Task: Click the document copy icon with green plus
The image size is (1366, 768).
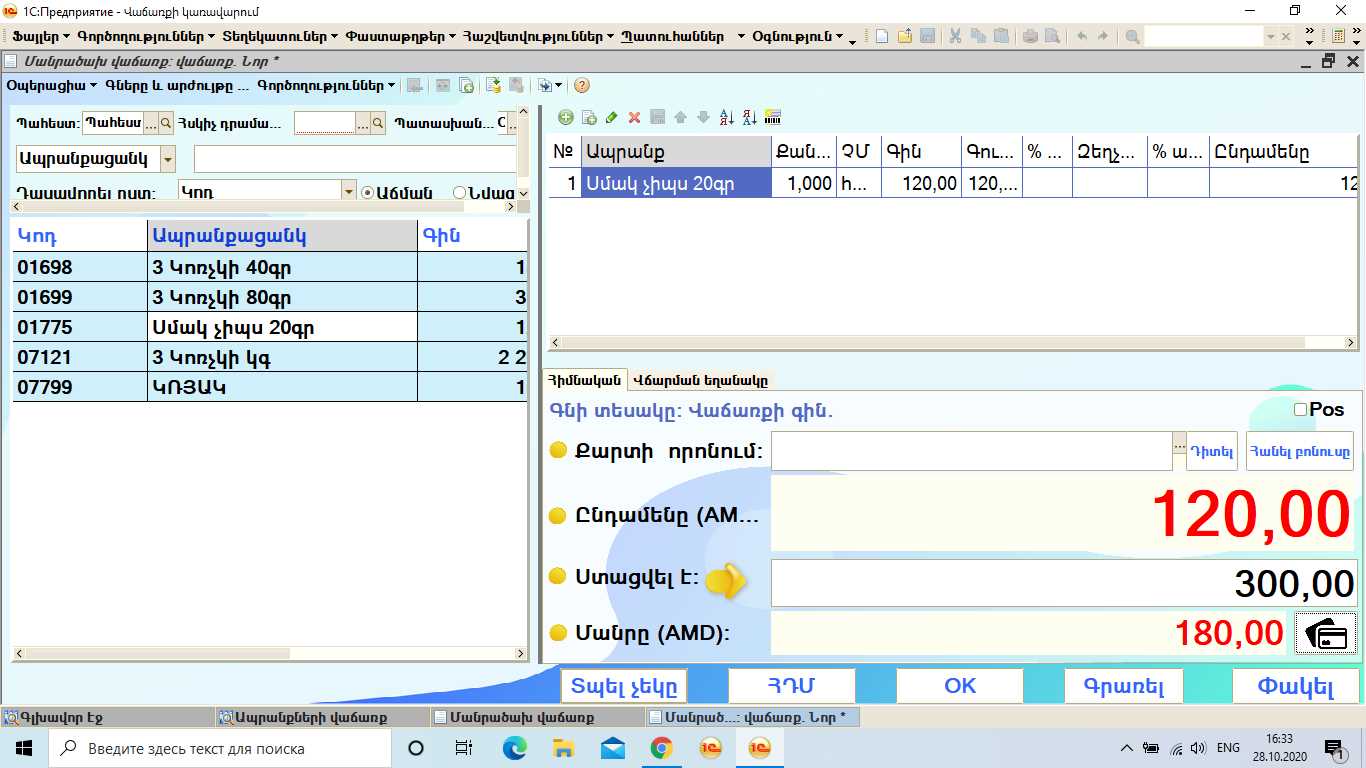Action: 467,86
